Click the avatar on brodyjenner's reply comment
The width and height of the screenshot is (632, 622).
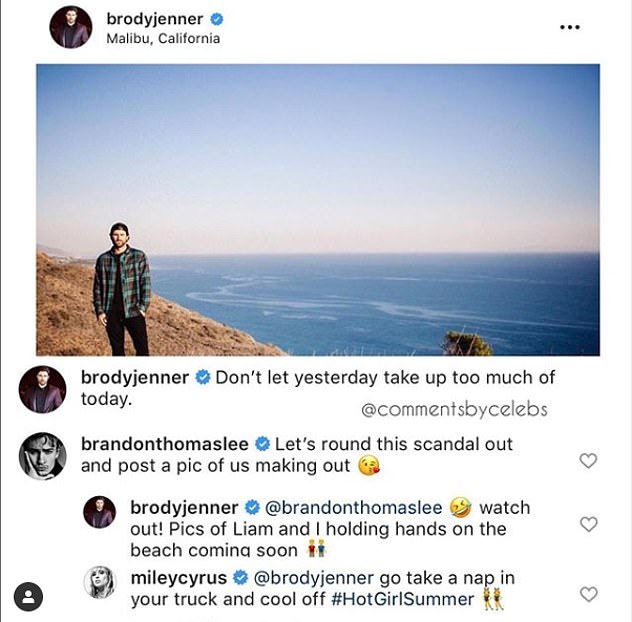point(99,511)
